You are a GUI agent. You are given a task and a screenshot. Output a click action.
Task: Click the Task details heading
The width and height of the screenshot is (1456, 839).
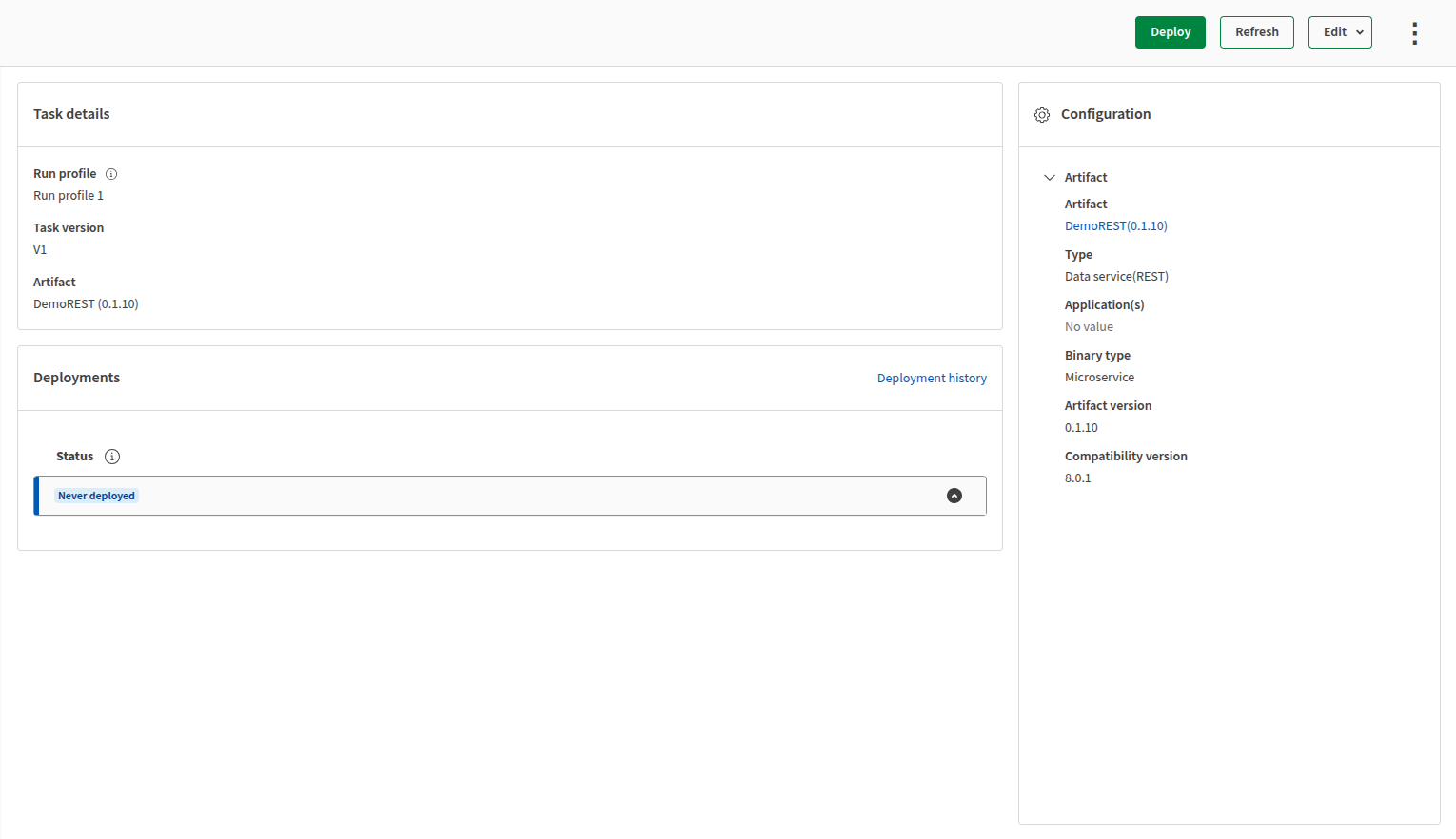[x=71, y=114]
